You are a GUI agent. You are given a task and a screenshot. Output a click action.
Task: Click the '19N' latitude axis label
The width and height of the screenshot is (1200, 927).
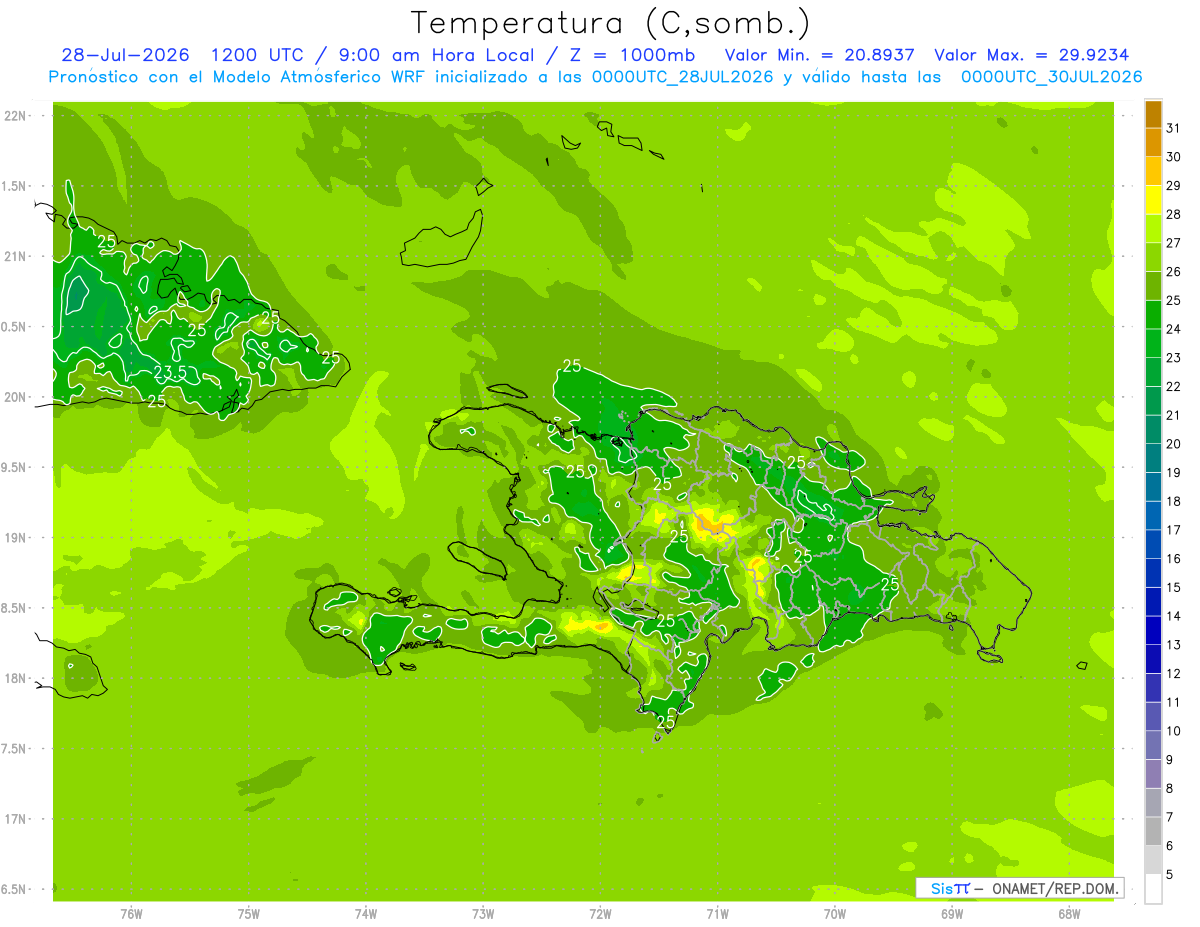tap(16, 538)
